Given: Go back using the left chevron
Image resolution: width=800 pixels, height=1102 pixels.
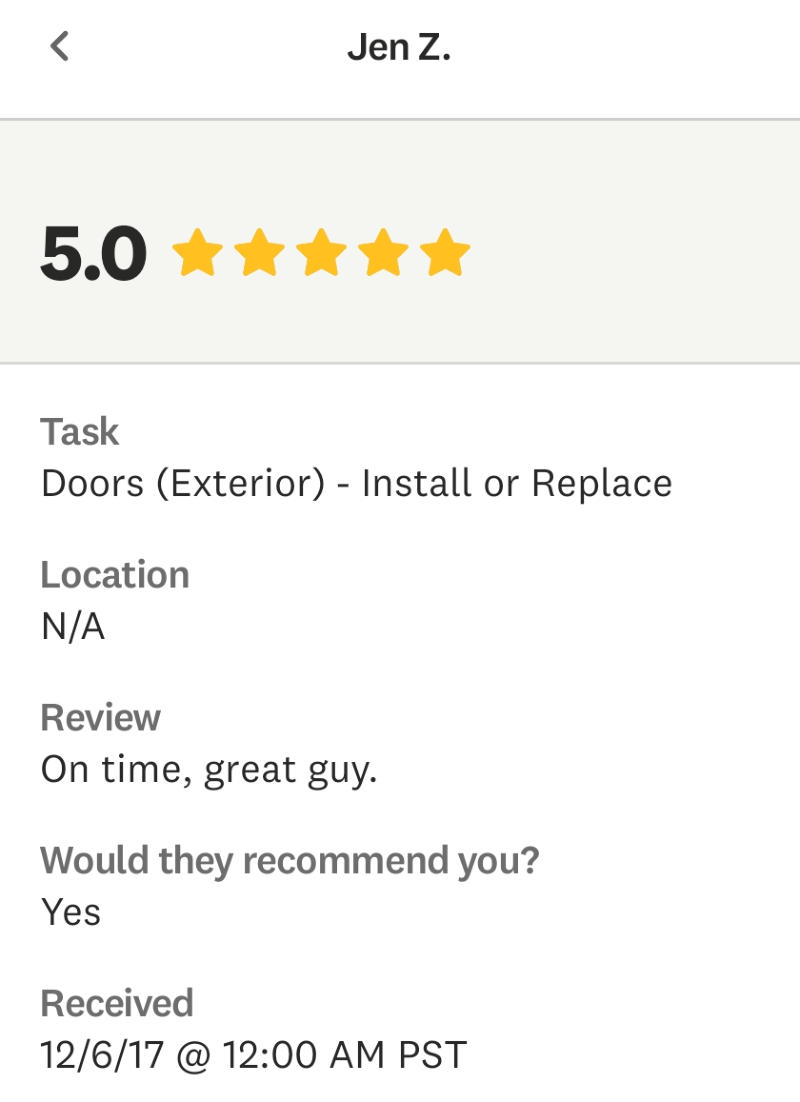Looking at the screenshot, I should coord(60,46).
